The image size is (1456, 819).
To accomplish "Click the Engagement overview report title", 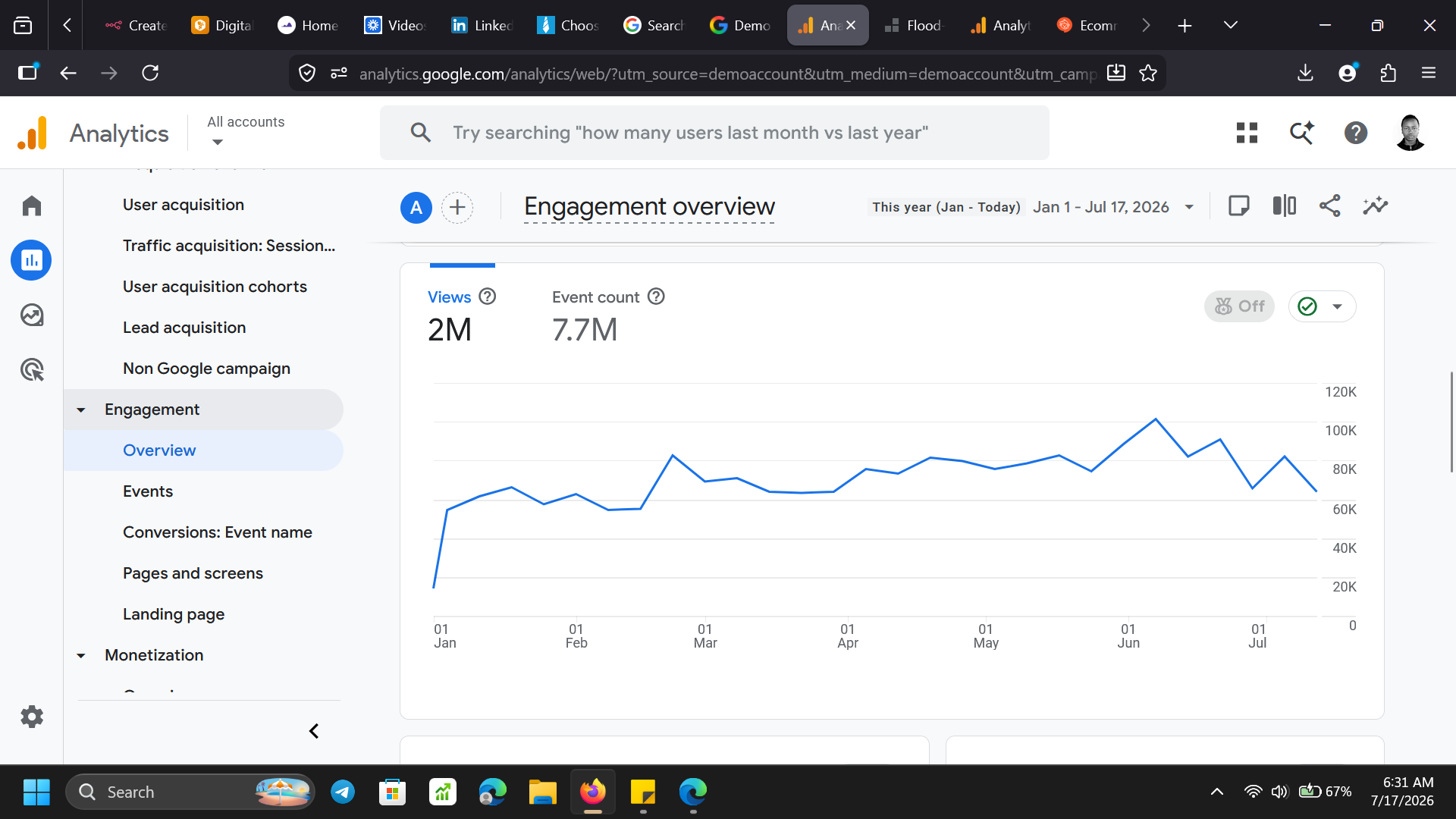I will pos(649,206).
